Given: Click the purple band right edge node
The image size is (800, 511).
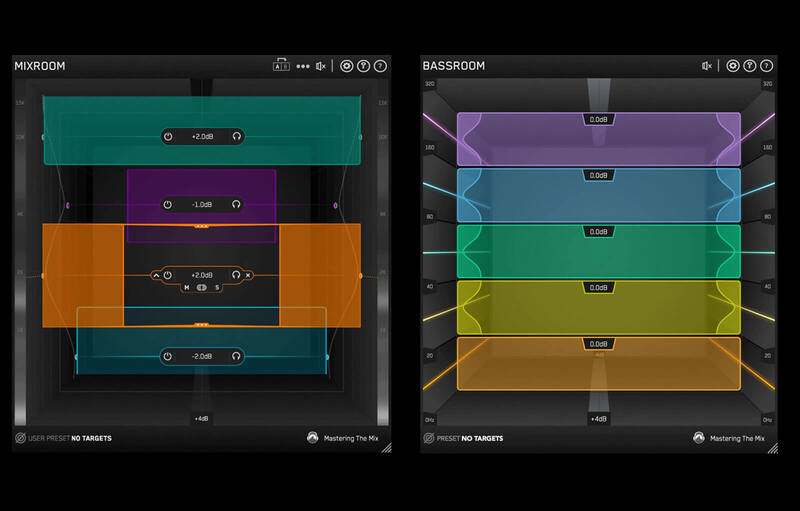Looking at the screenshot, I should coord(335,206).
